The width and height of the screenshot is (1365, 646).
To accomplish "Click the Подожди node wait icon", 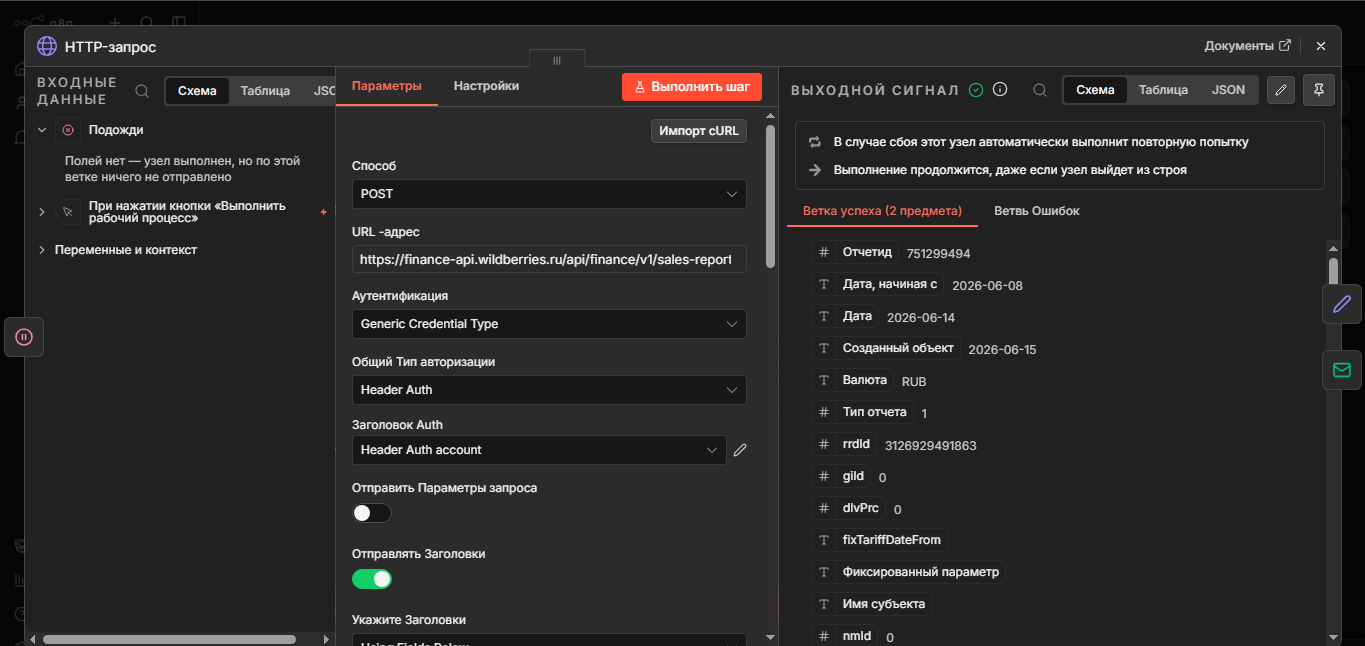I will point(68,130).
